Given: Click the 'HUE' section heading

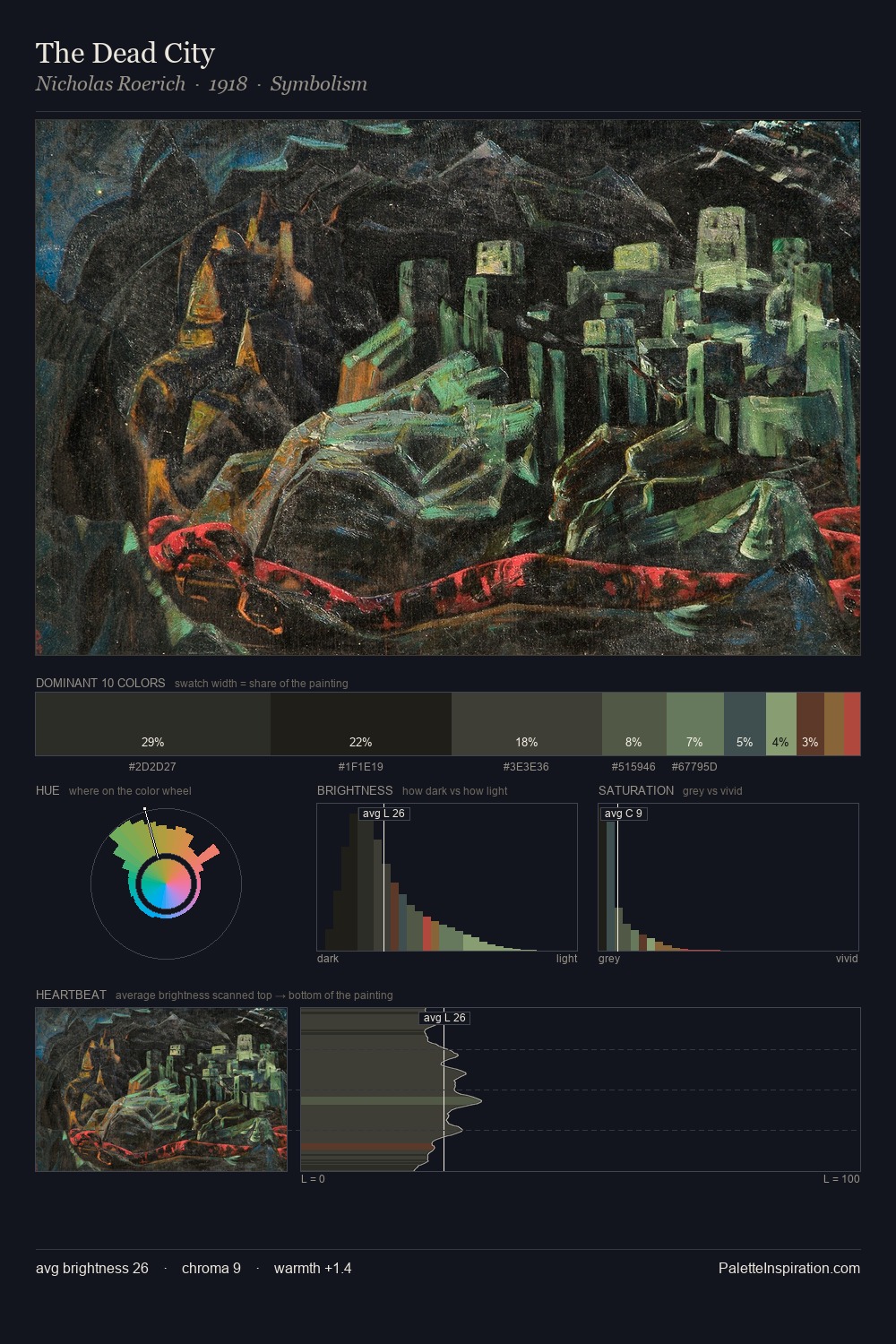Looking at the screenshot, I should 47,790.
